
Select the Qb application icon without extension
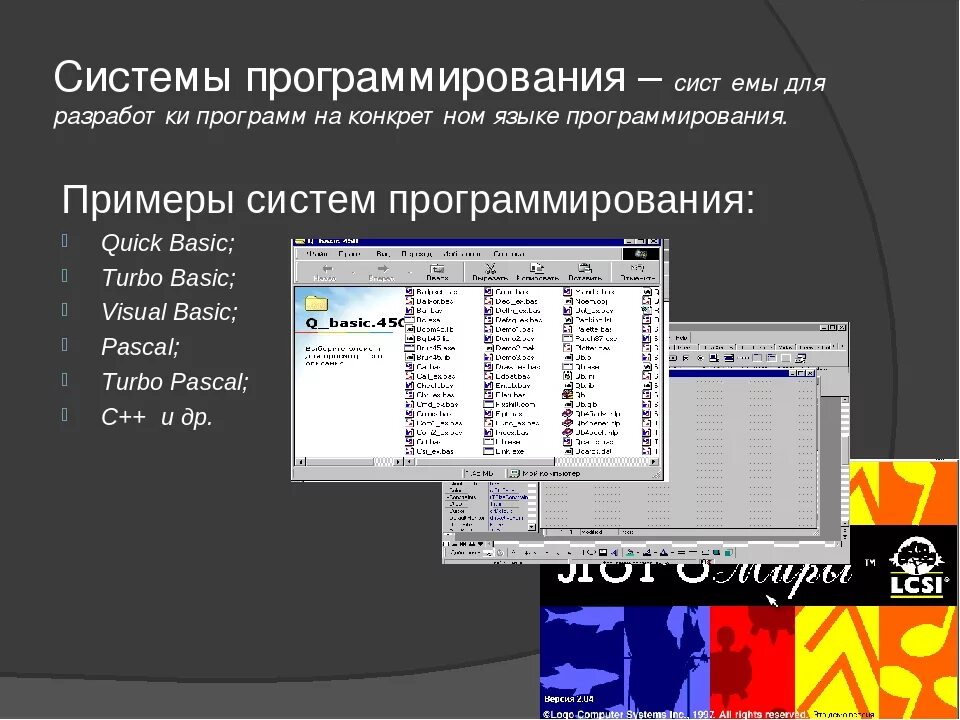click(x=574, y=395)
